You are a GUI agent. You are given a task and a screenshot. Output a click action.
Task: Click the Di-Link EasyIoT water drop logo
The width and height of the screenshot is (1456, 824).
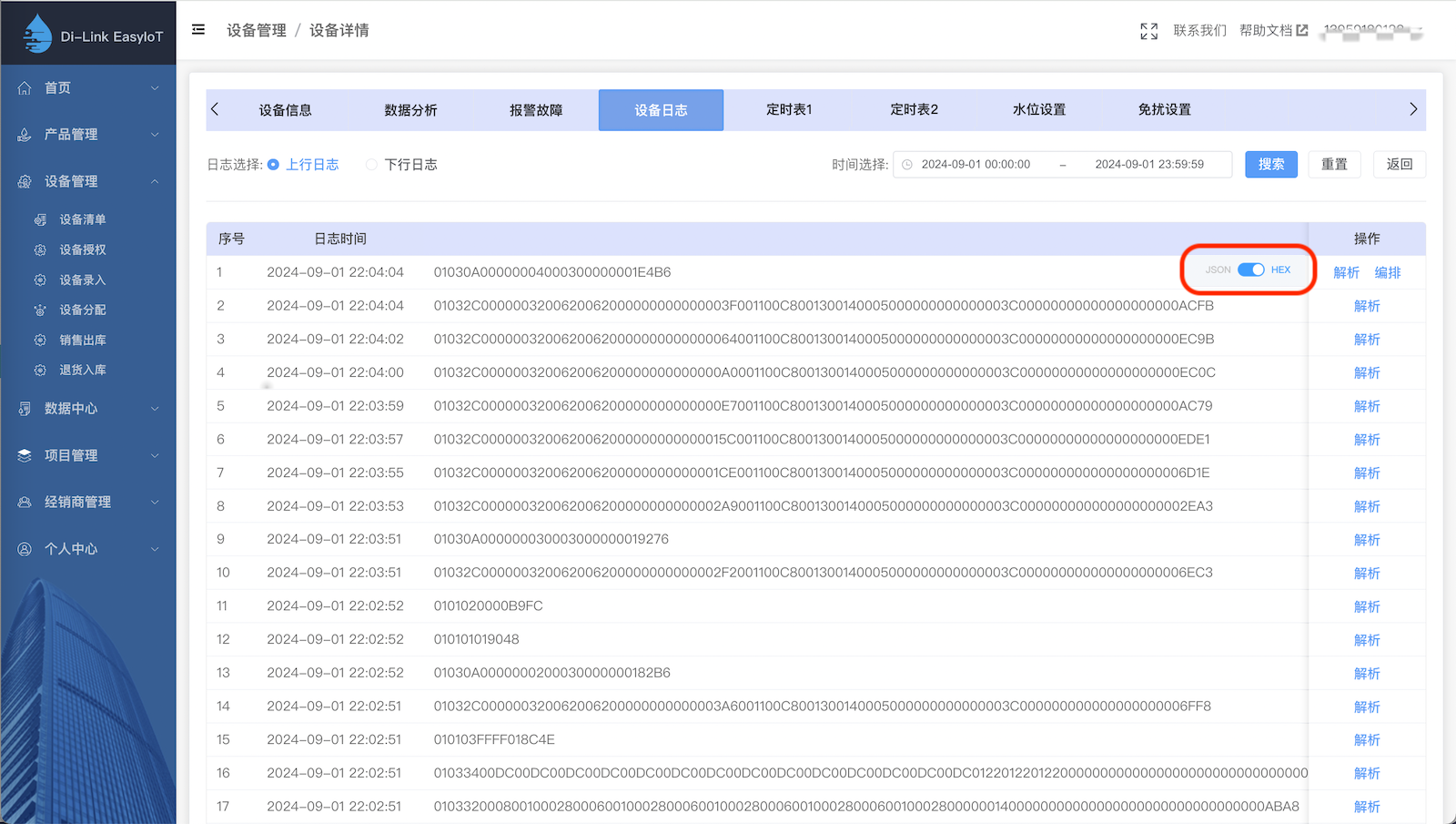coord(37,34)
